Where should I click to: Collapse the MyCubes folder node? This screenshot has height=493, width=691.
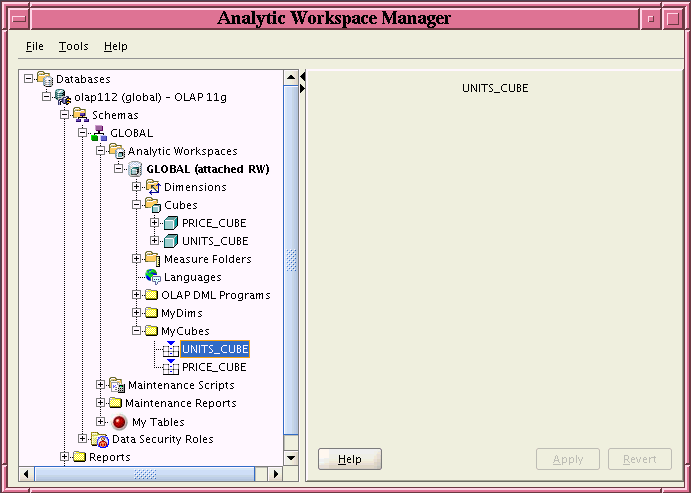[137, 331]
